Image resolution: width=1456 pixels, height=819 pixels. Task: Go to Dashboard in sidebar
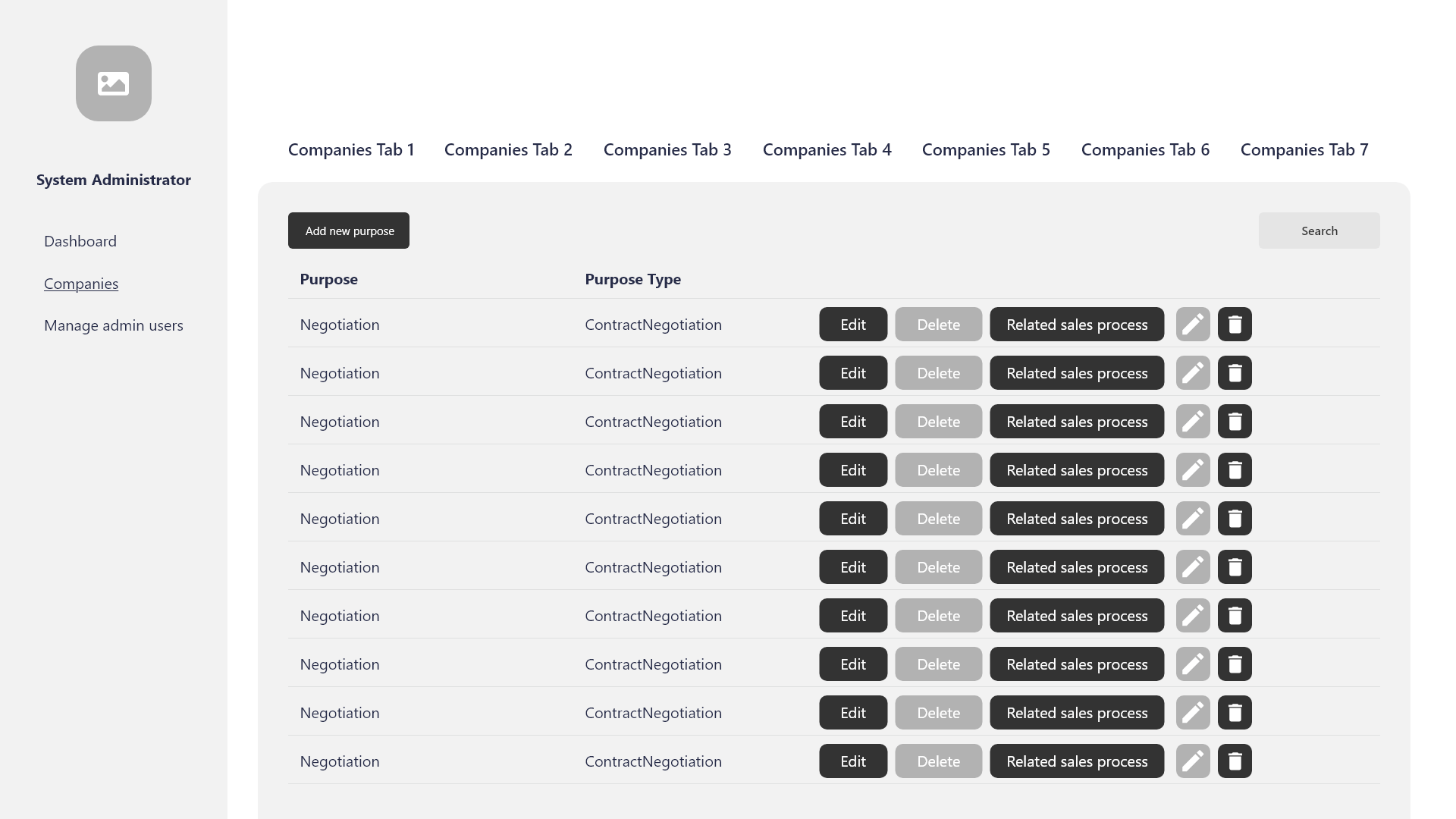pos(80,241)
